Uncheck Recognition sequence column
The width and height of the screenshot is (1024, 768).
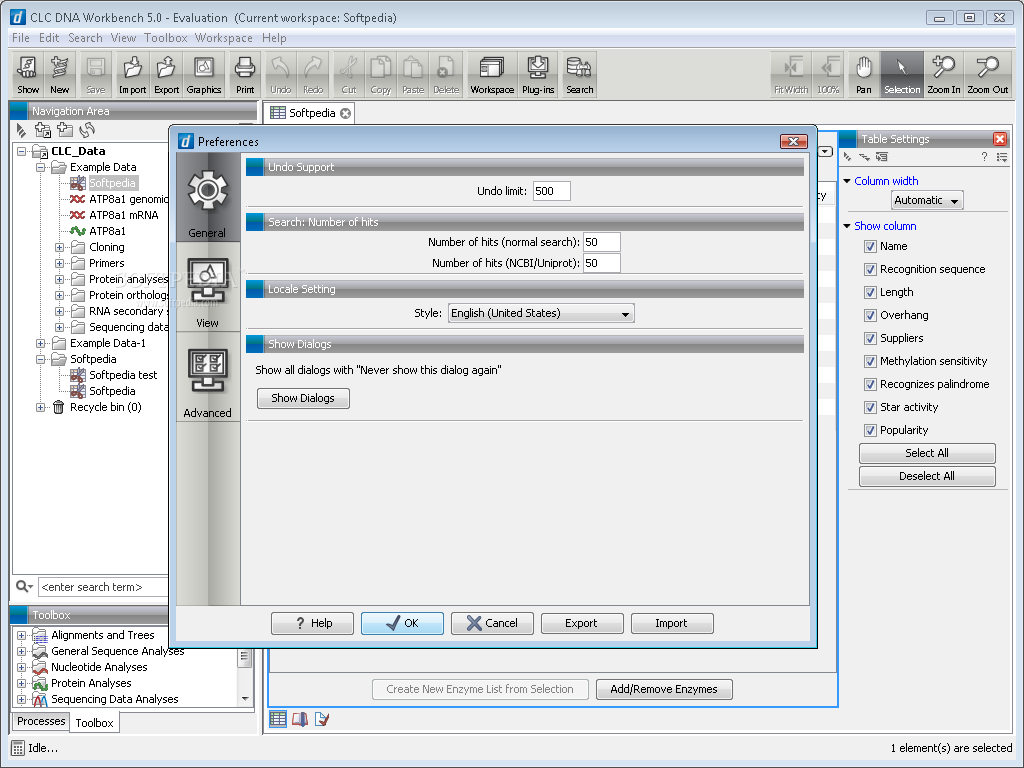pyautogui.click(x=870, y=269)
